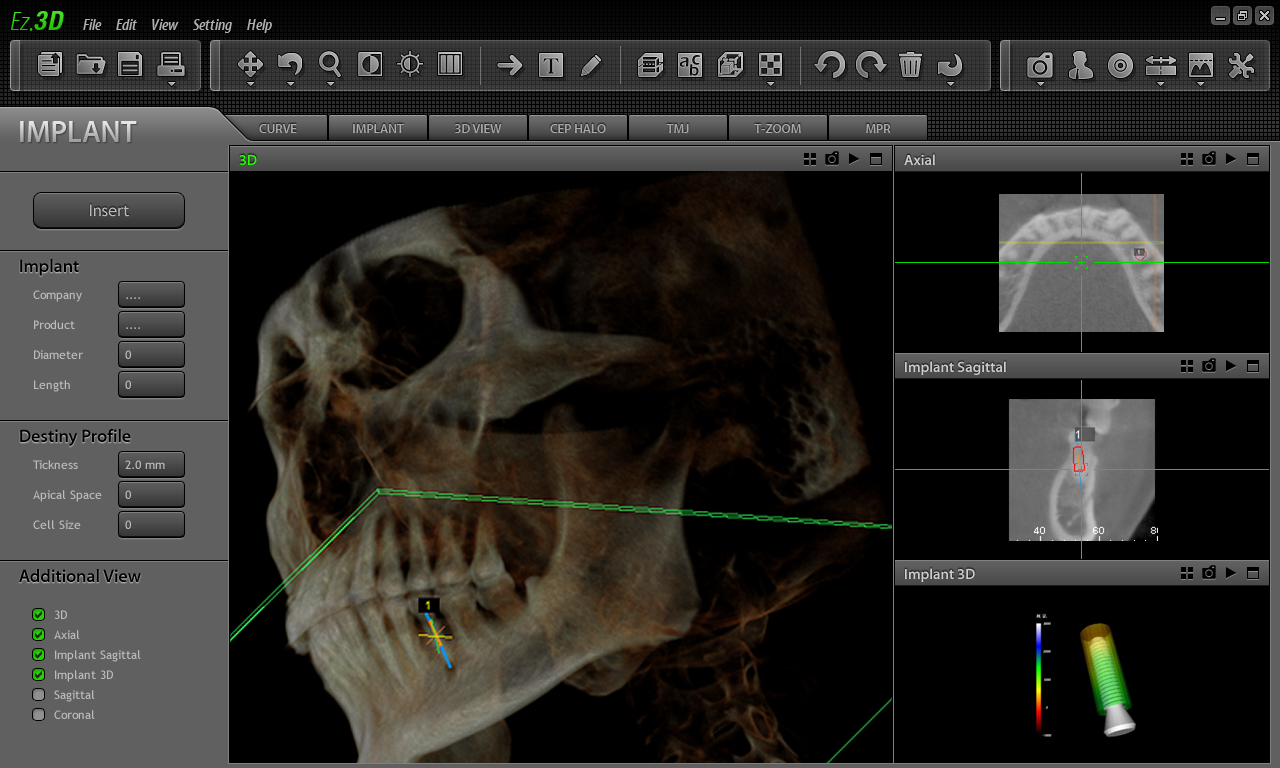Redo the last action

pos(871,65)
